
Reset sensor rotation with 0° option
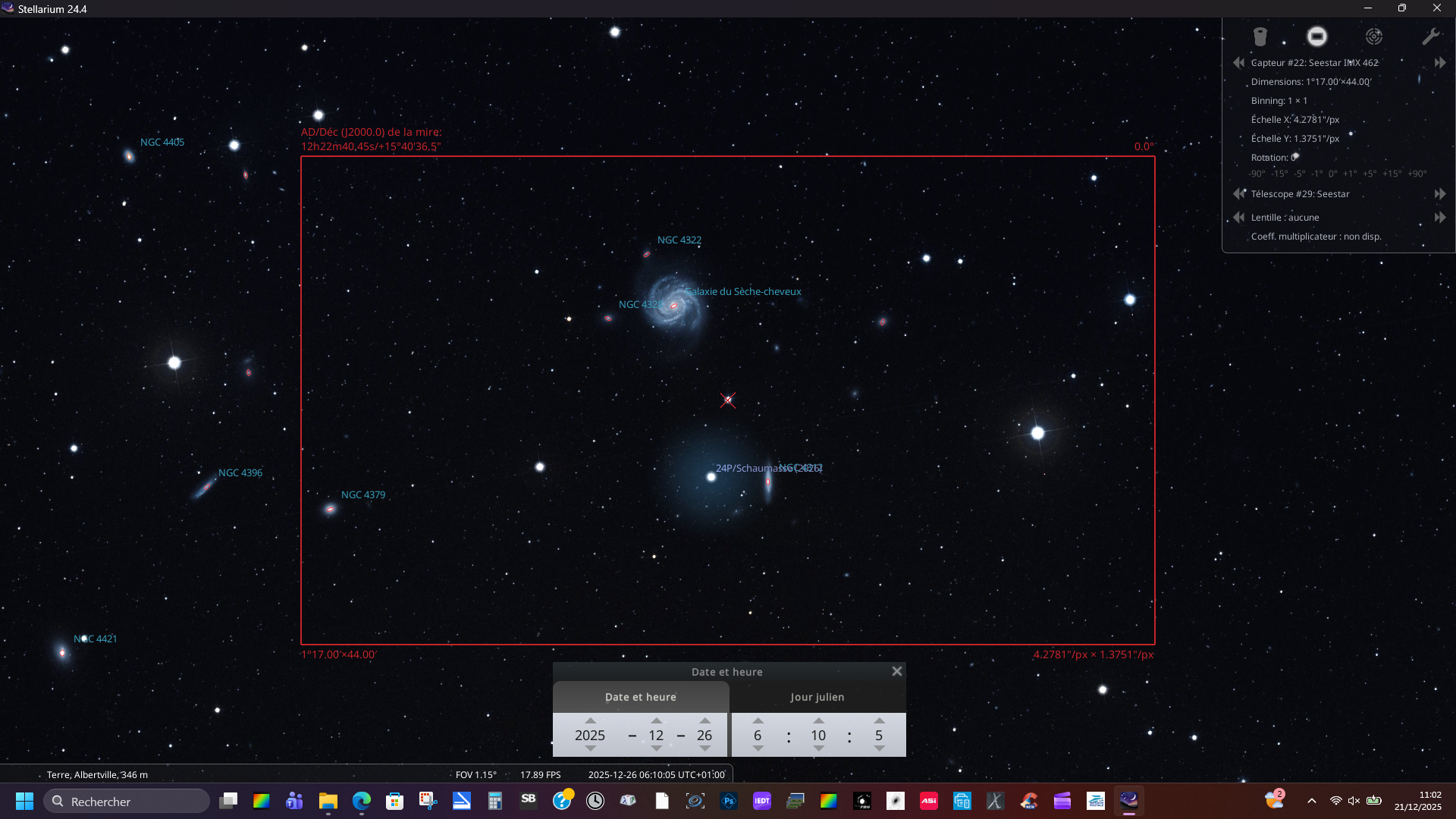pos(1333,174)
